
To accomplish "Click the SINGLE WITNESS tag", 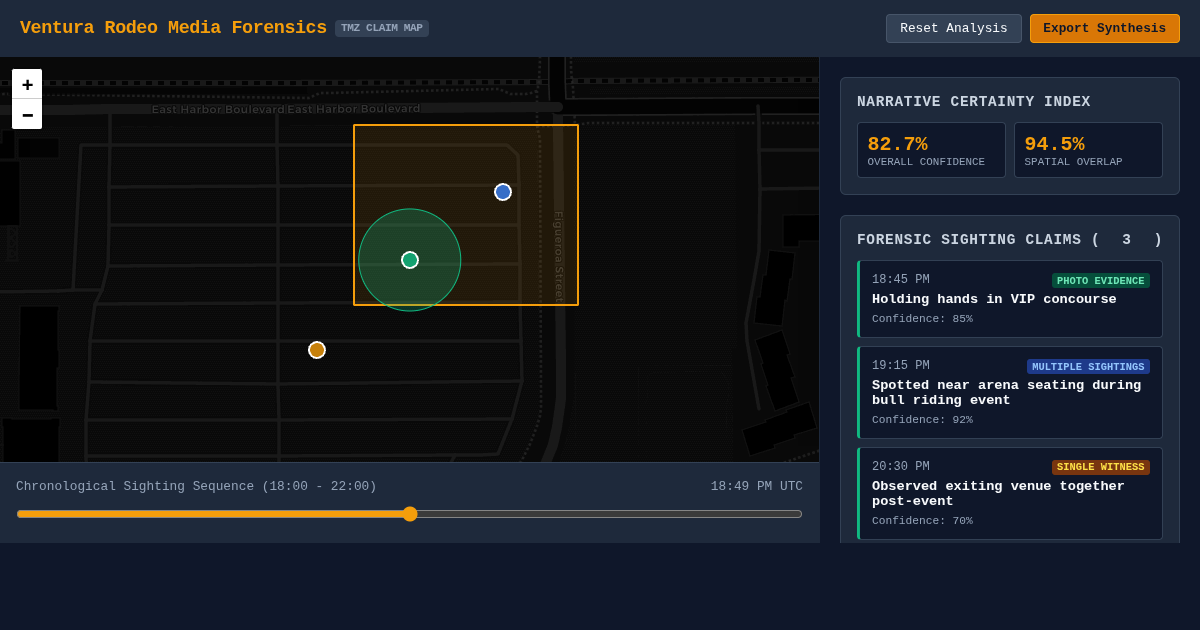I will (1101, 467).
